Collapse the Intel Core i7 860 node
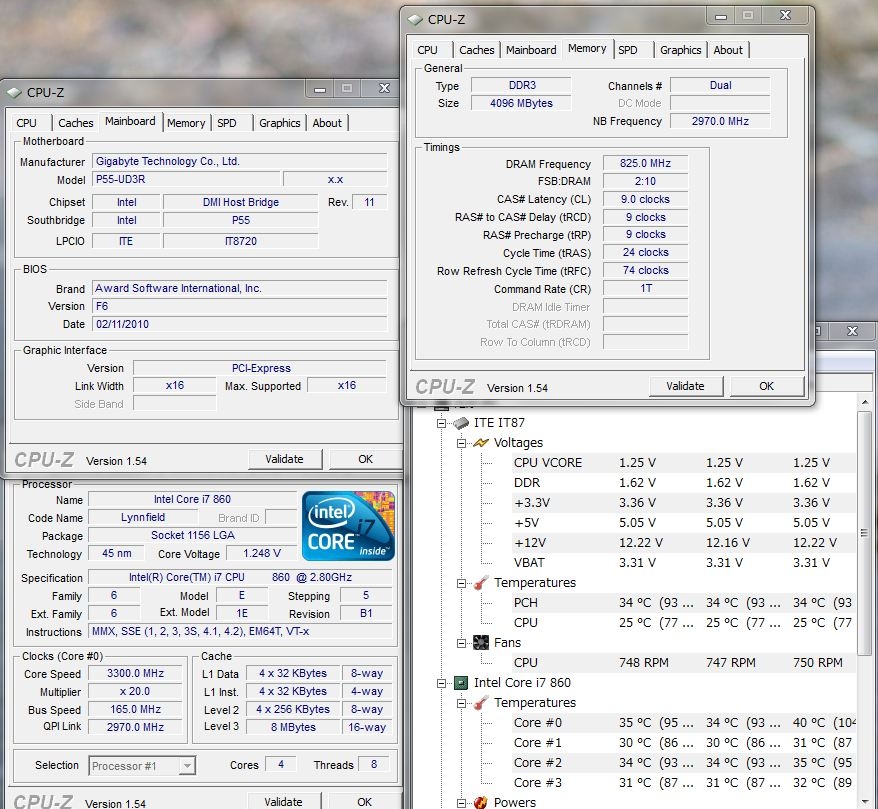The image size is (878, 809). (442, 683)
